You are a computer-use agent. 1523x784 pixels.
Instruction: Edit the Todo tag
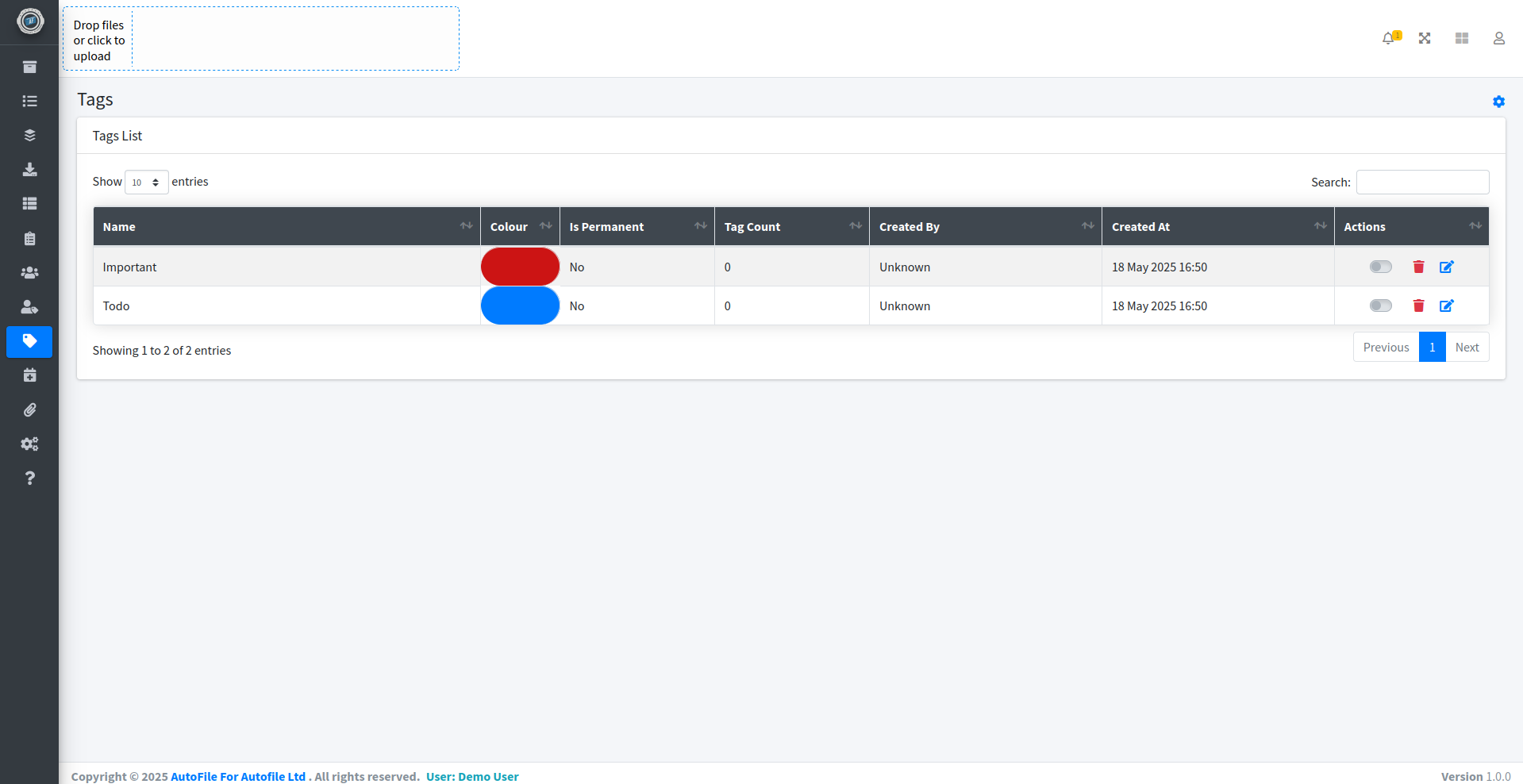[1446, 306]
